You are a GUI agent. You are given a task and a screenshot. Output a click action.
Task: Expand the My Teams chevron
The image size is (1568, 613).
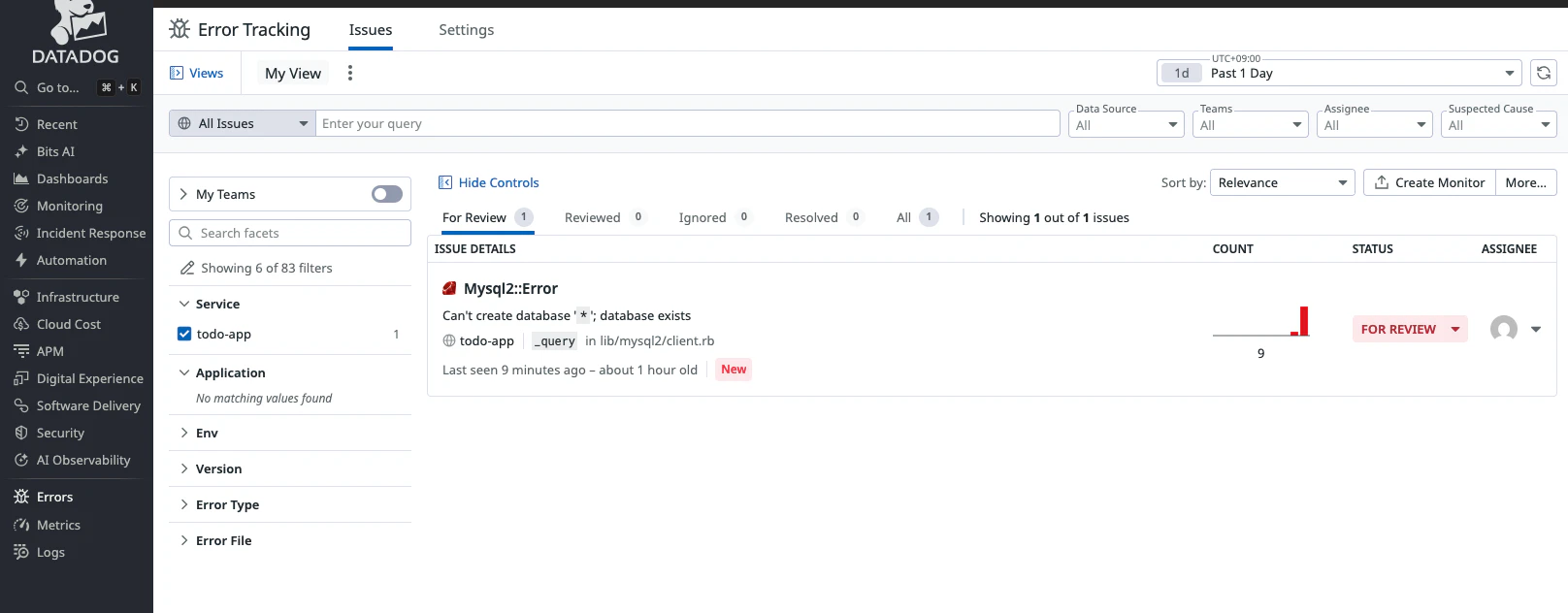pos(183,194)
